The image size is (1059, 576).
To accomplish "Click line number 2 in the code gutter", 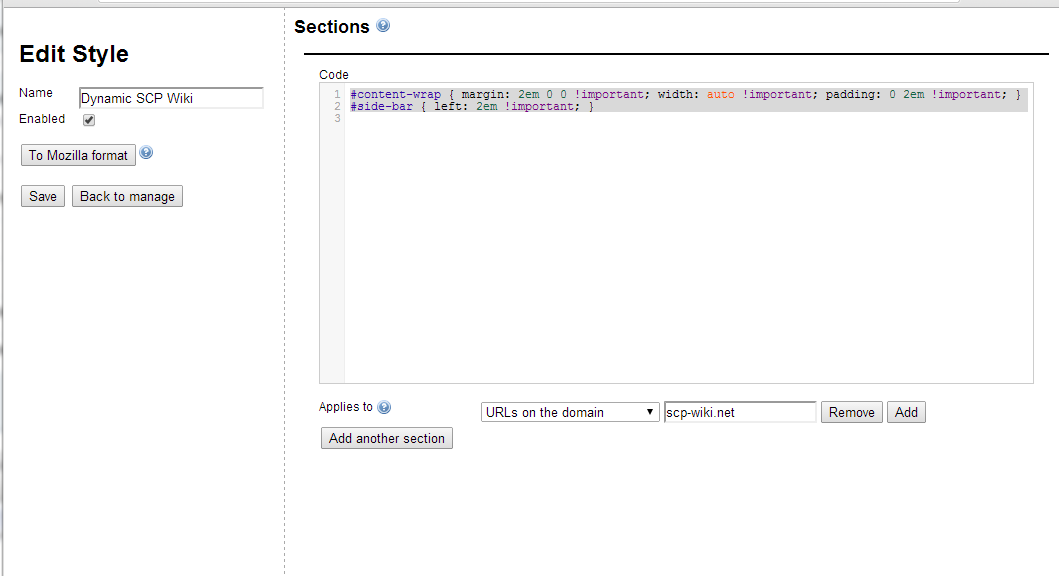I will 337,106.
